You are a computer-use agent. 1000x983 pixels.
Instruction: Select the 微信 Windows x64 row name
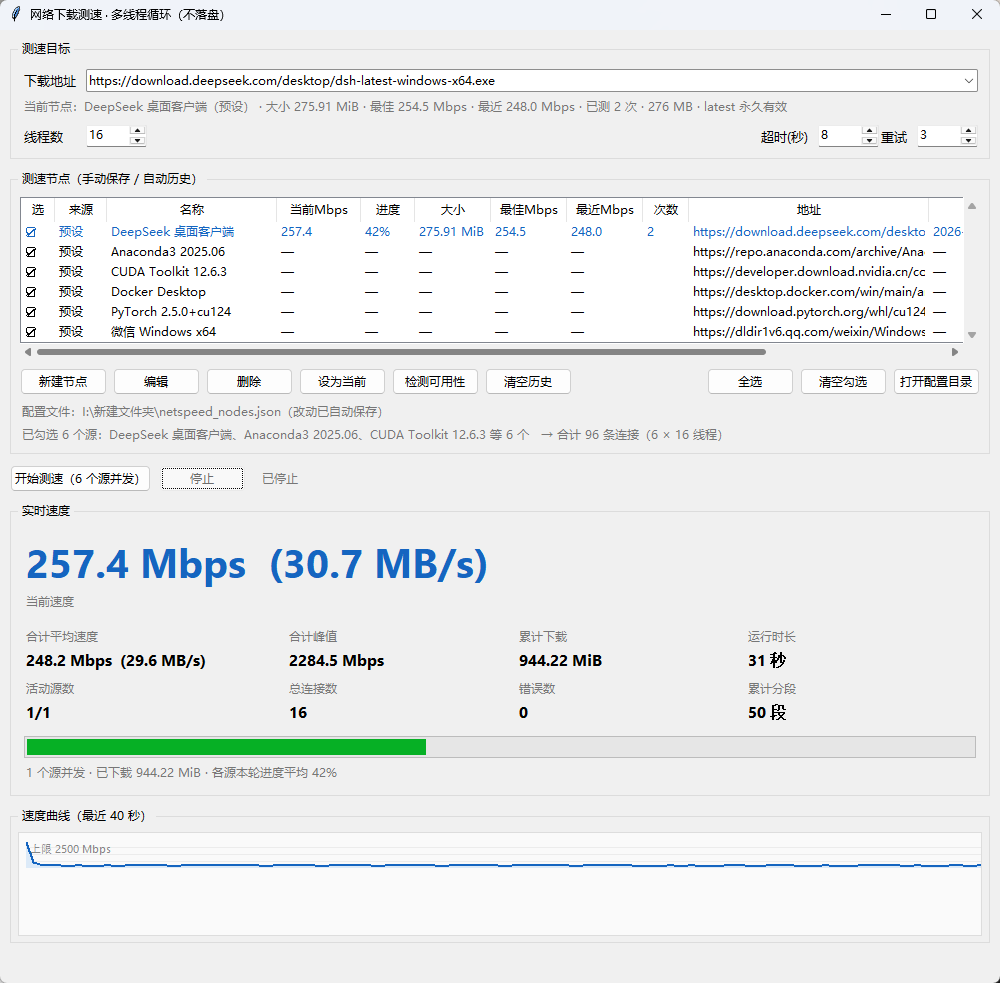tap(163, 332)
